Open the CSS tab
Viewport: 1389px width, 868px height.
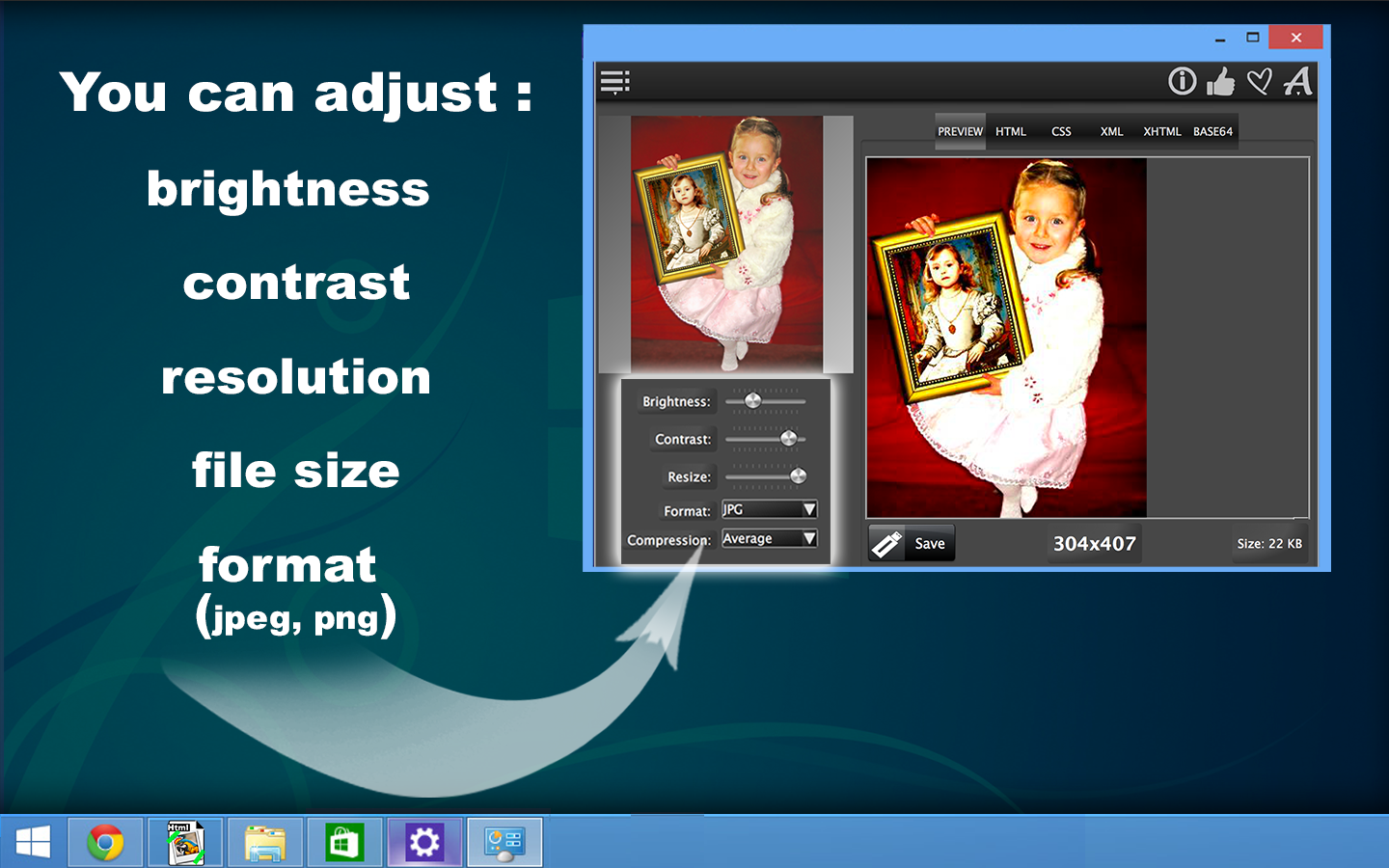click(x=1061, y=132)
